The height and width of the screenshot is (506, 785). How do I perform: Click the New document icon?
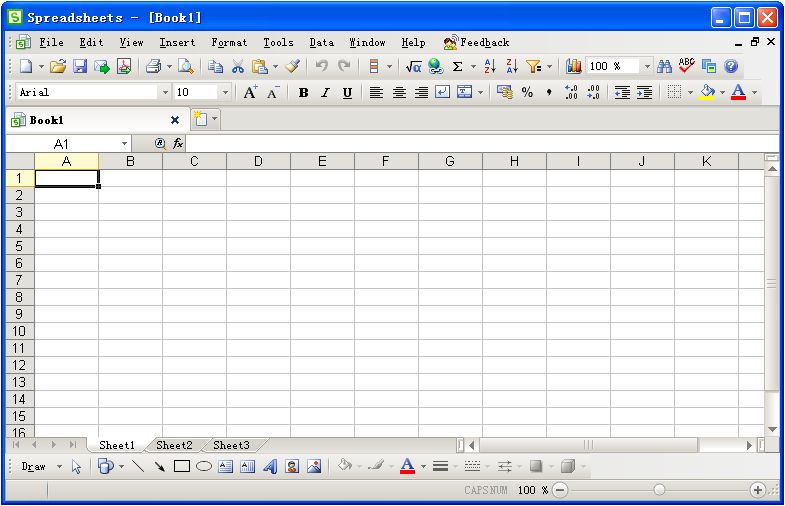[26, 66]
